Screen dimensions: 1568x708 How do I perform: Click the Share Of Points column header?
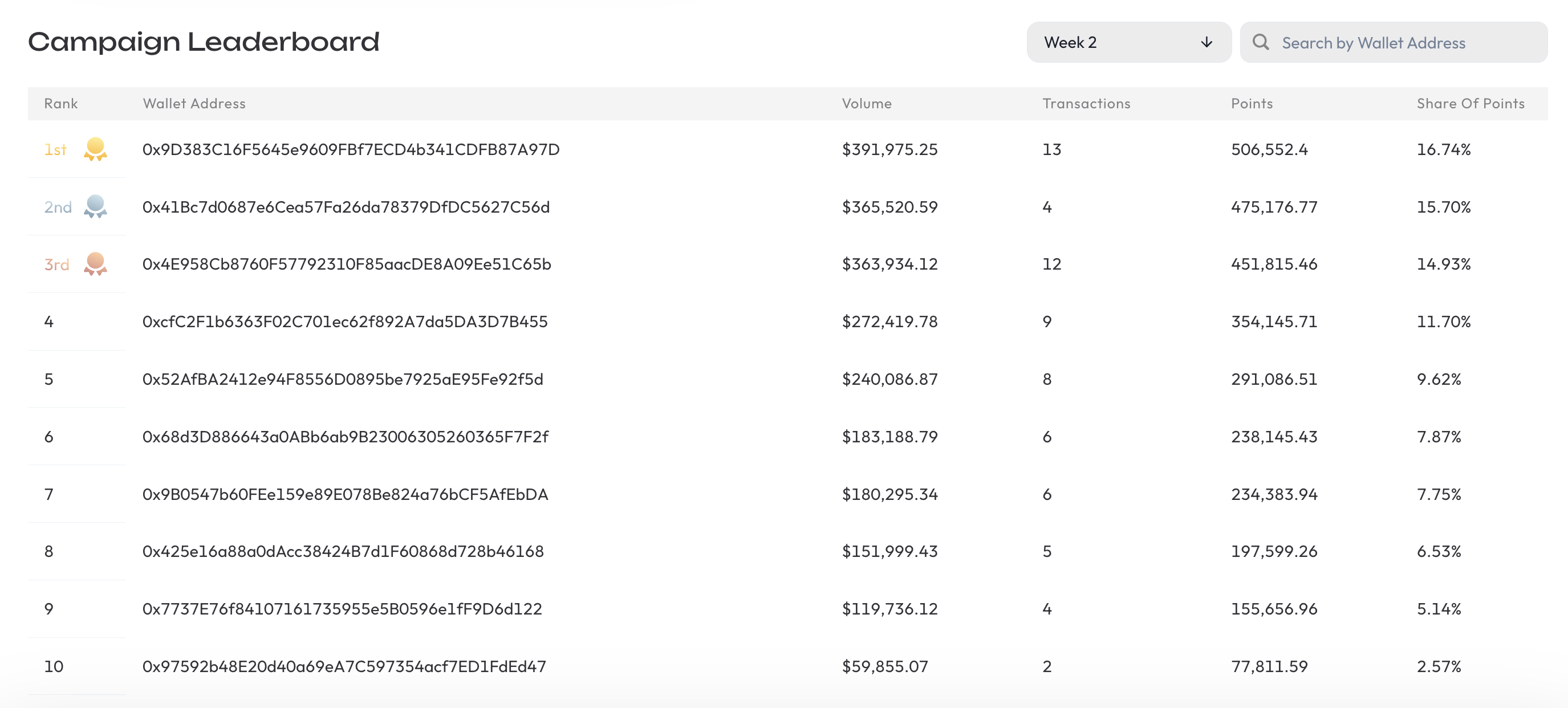1470,104
